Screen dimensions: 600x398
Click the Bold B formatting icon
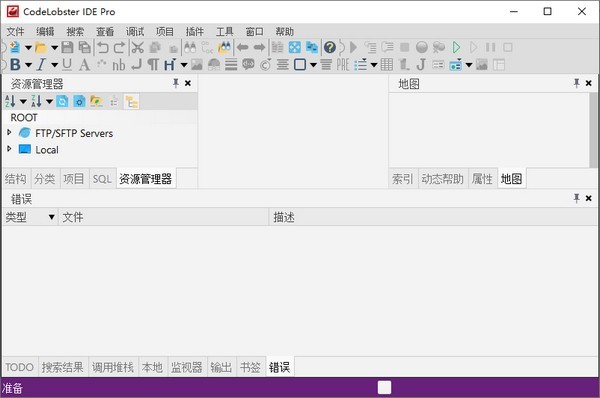15,65
